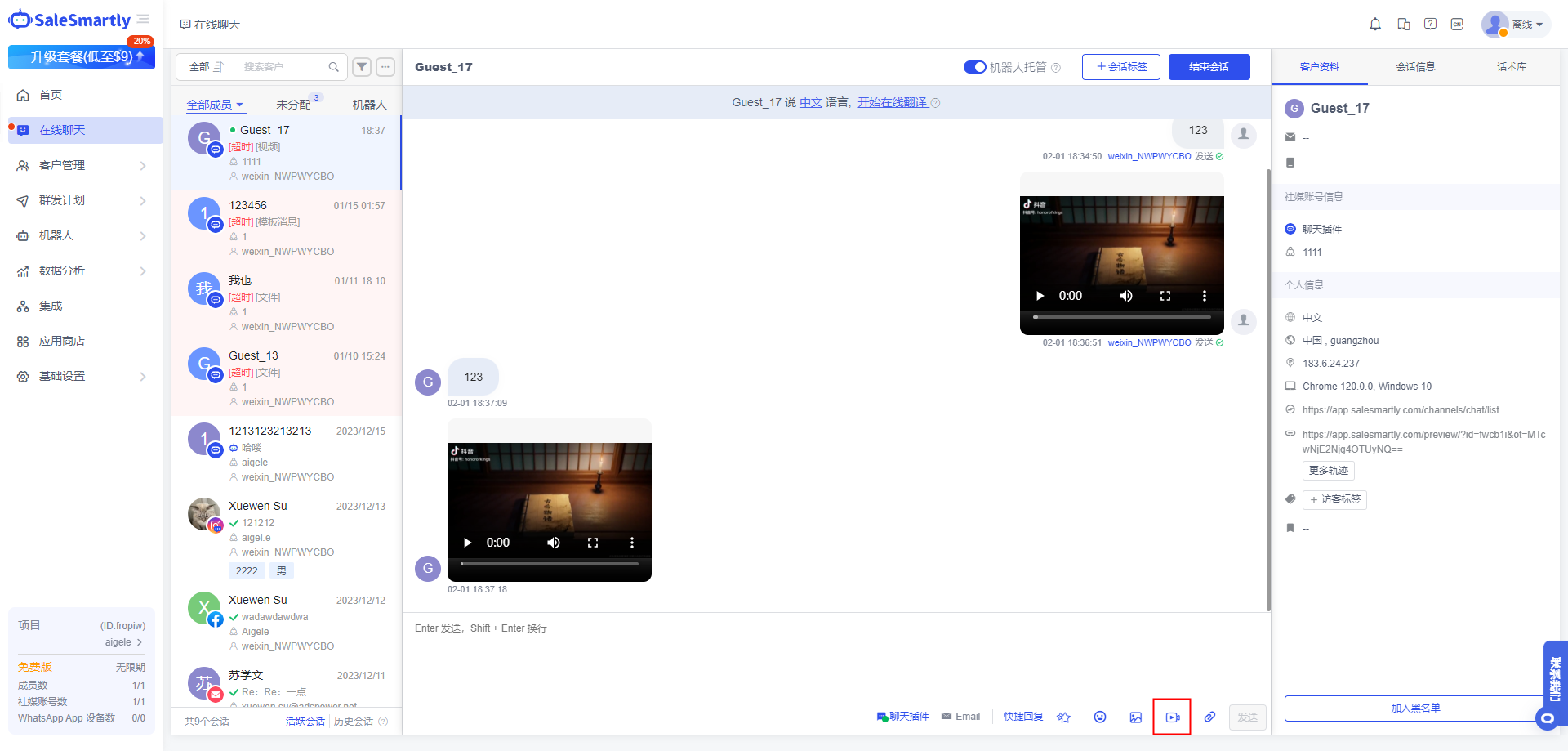1568x751 pixels.
Task: Click the attachment link icon
Action: (x=1209, y=717)
